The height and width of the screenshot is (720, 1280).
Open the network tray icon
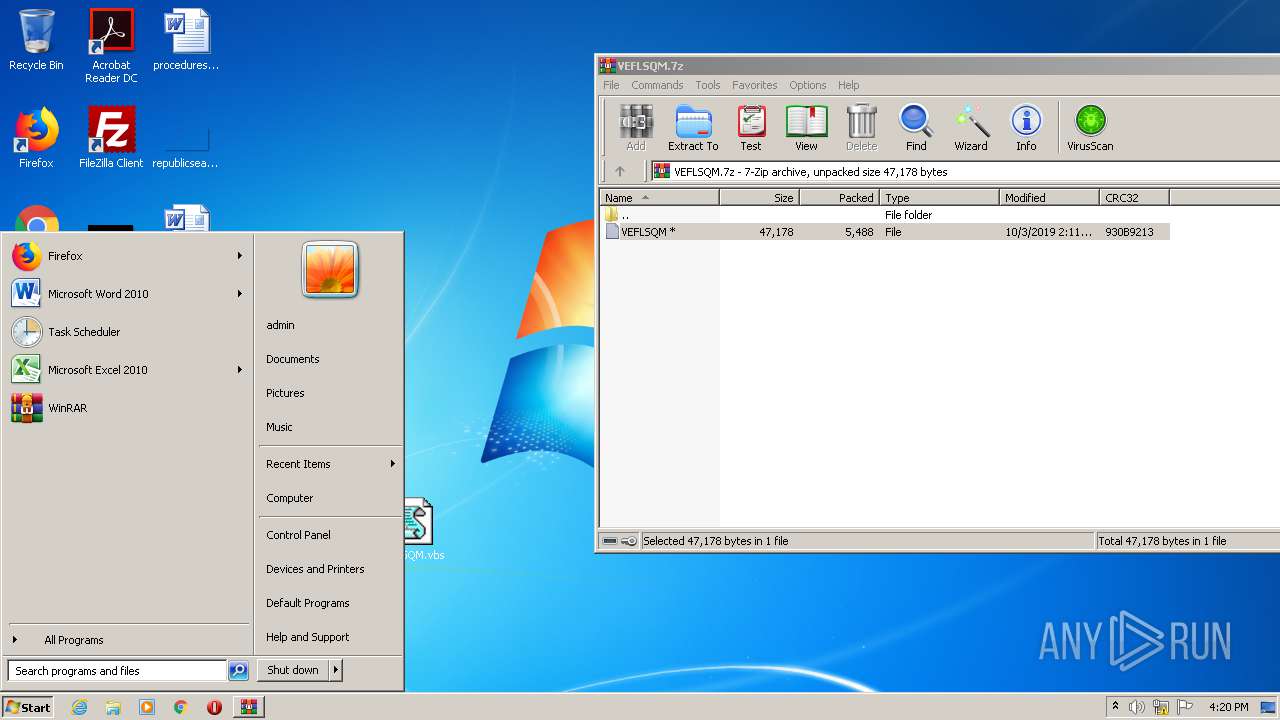[1161, 707]
